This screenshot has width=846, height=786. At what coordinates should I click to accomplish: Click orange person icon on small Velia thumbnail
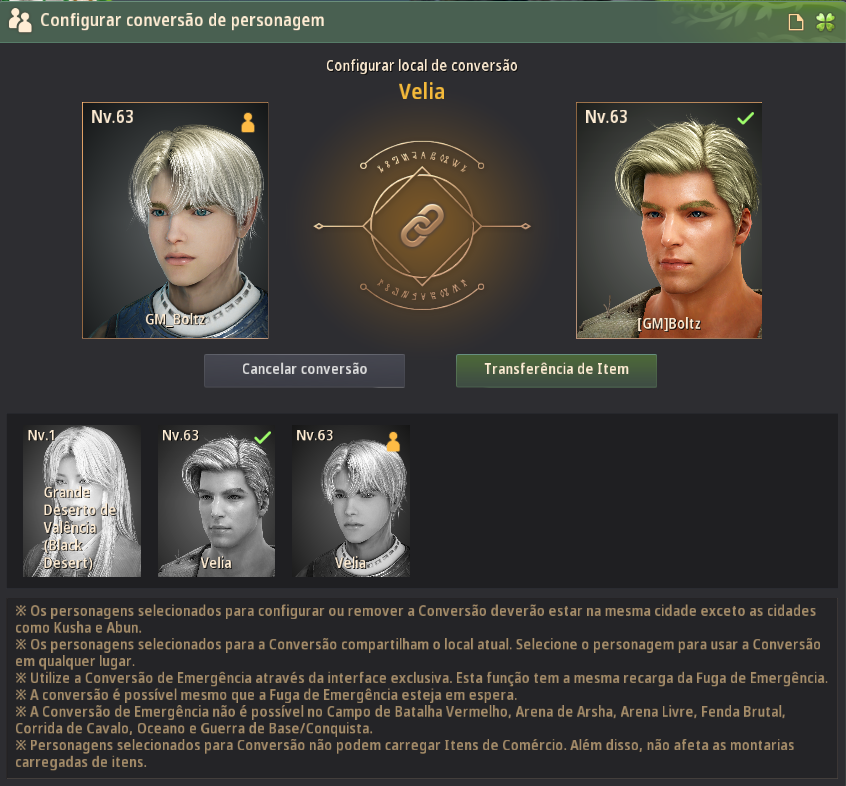[393, 441]
